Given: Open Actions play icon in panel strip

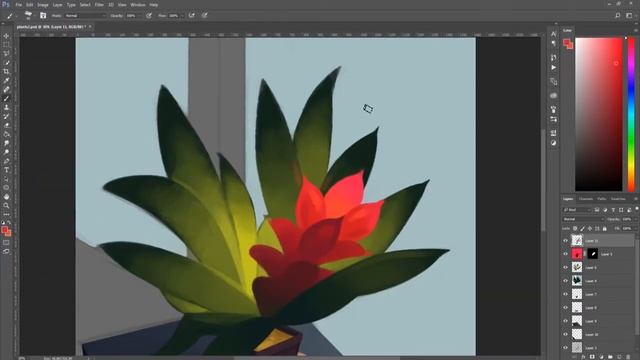Looking at the screenshot, I should 553,67.
